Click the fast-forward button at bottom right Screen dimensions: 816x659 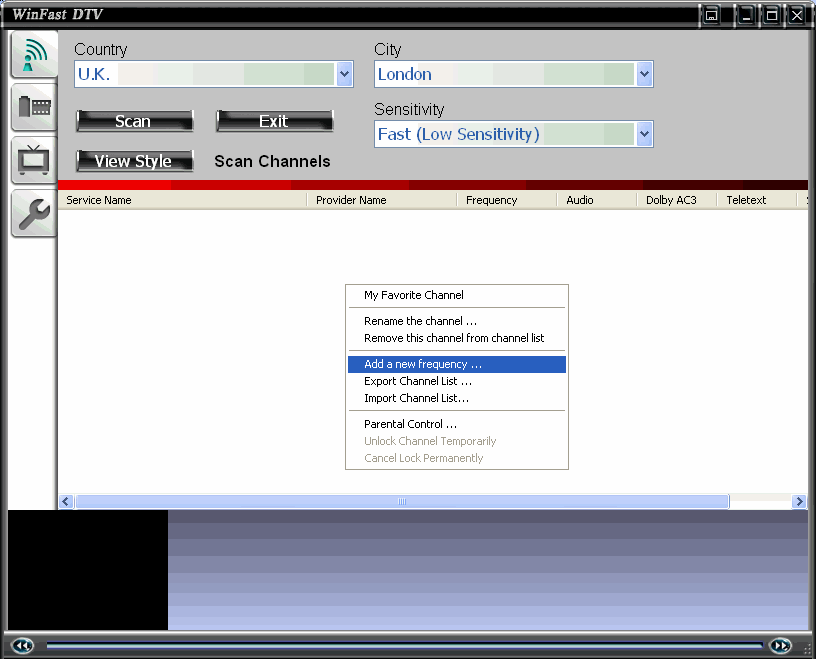(780, 645)
